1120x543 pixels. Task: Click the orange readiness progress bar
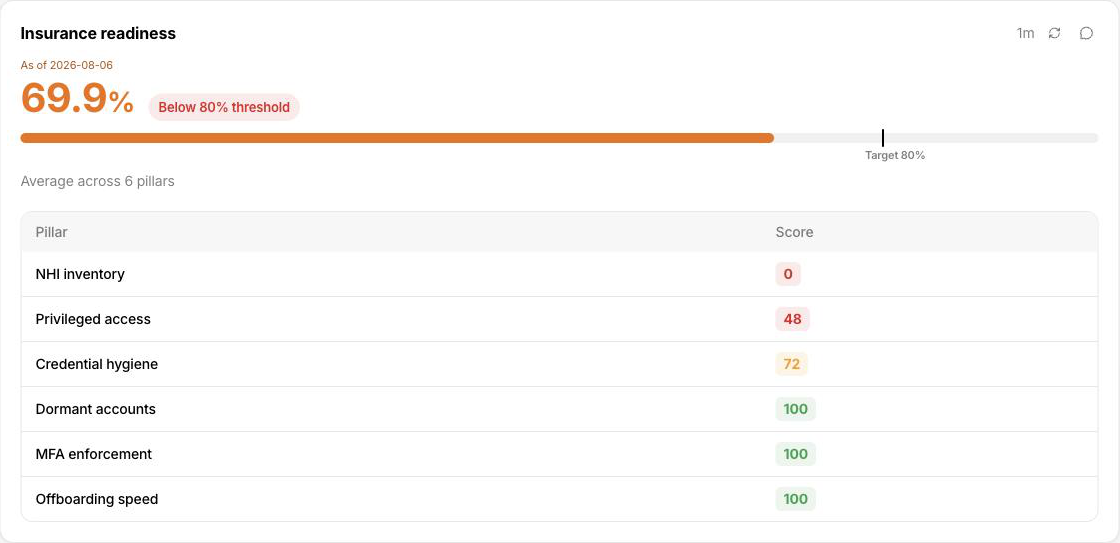tap(397, 138)
